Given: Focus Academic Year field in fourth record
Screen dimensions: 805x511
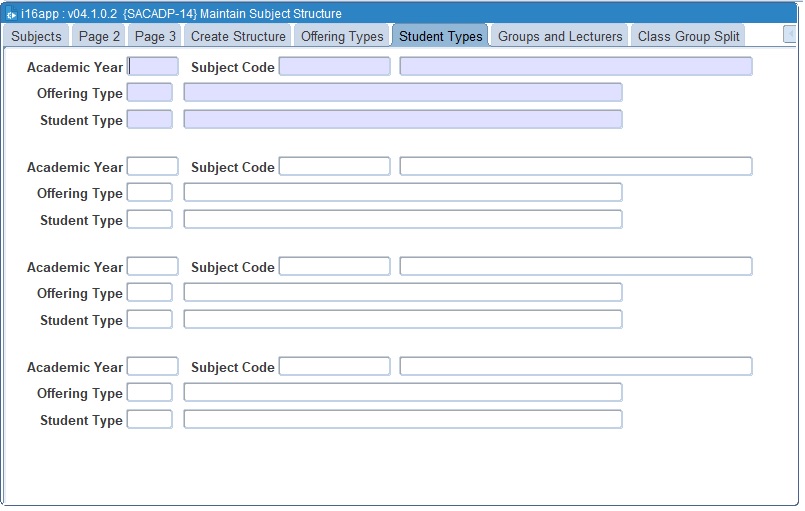Looking at the screenshot, I should pos(153,367).
